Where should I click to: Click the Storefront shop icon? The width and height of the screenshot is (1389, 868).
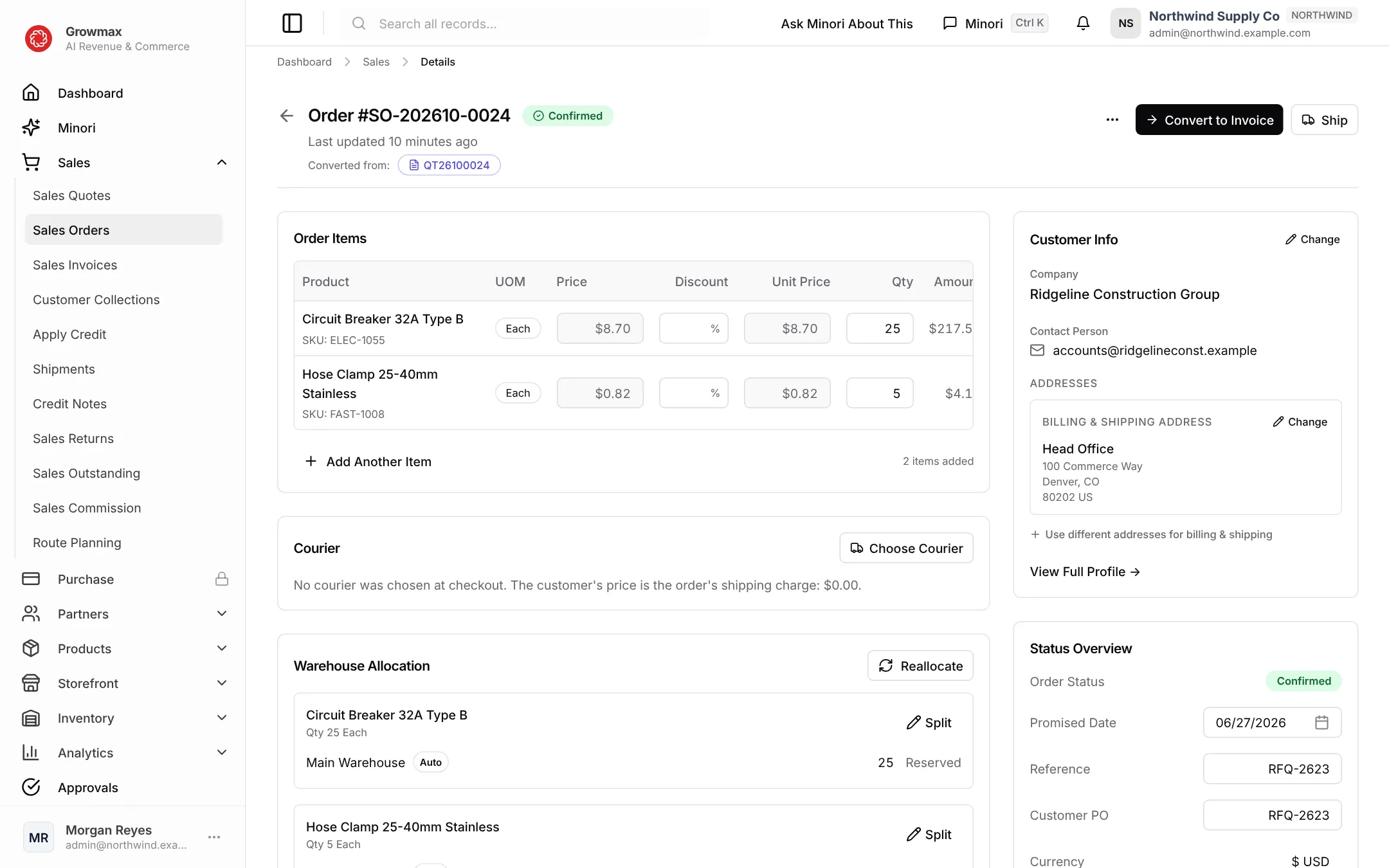click(x=31, y=683)
